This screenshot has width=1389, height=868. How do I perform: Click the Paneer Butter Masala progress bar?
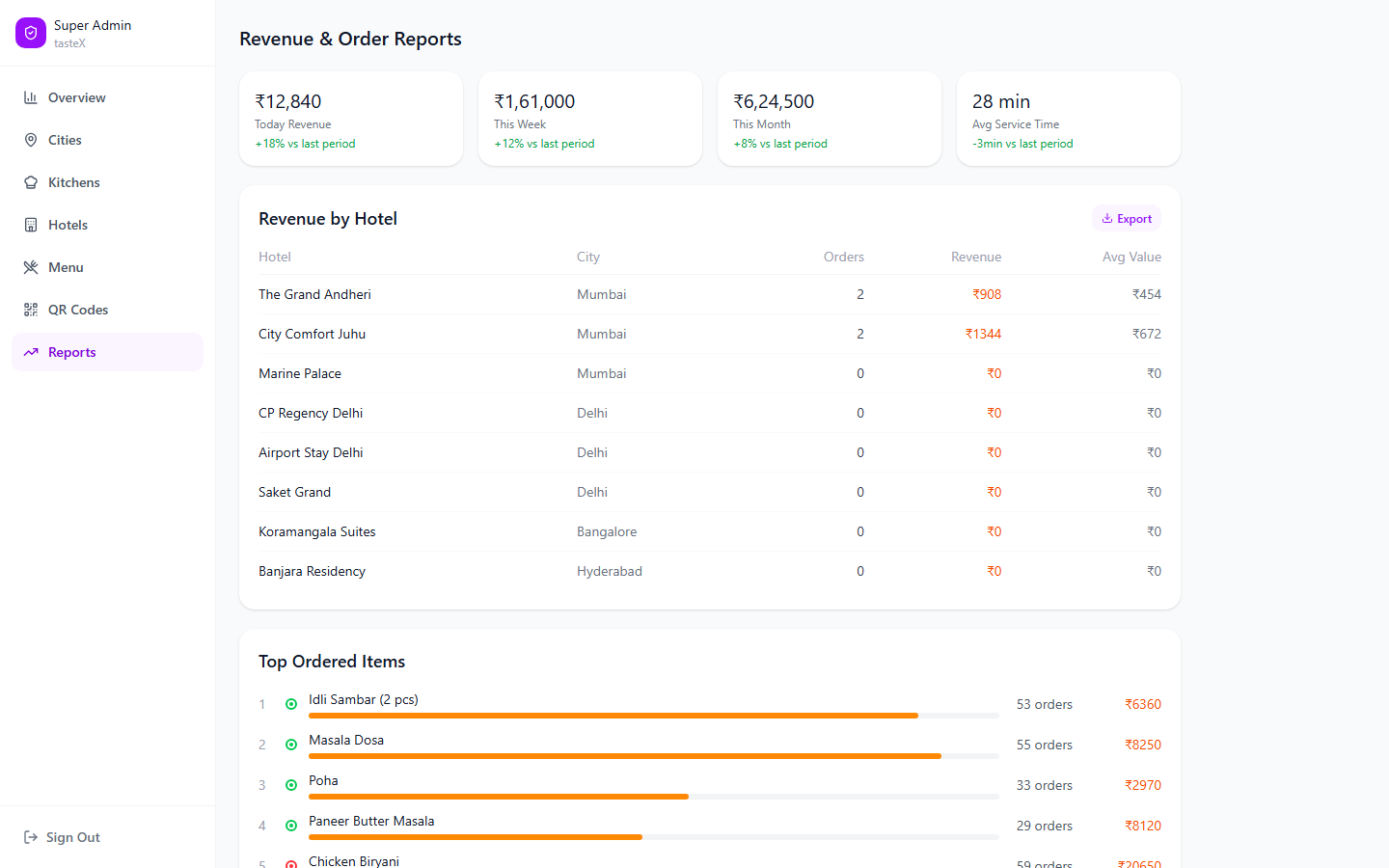[x=654, y=837]
